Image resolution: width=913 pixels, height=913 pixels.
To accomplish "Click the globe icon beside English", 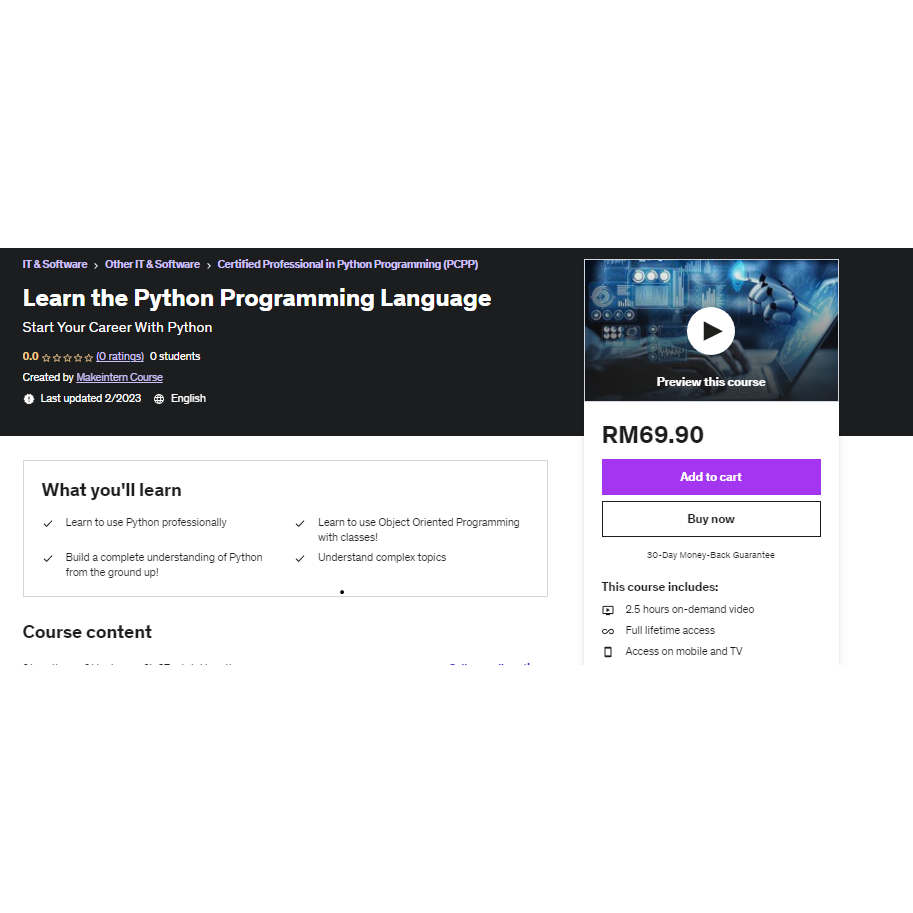I will (157, 398).
